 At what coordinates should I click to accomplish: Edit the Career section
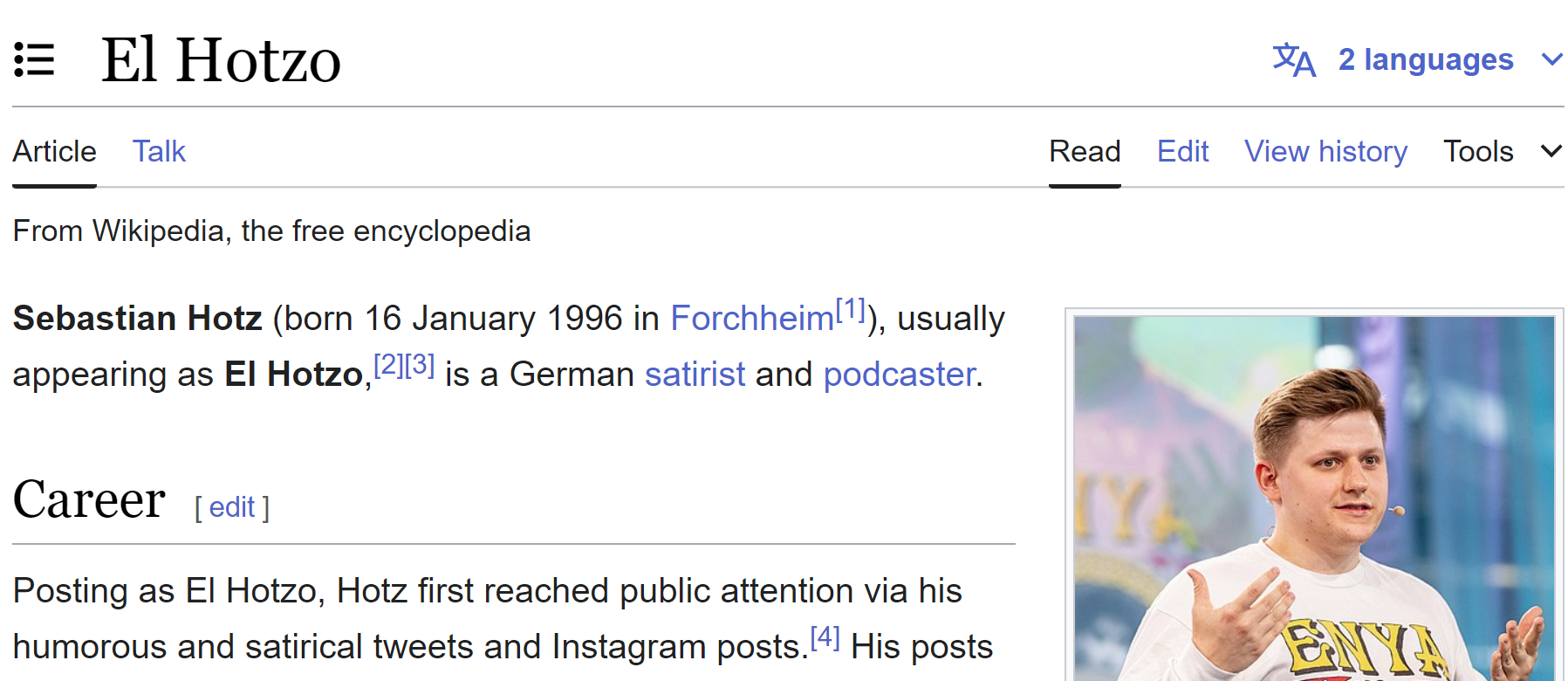coord(231,507)
